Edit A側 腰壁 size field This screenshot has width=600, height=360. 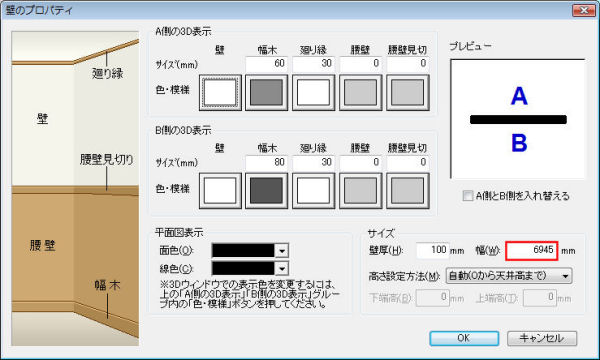coord(360,64)
